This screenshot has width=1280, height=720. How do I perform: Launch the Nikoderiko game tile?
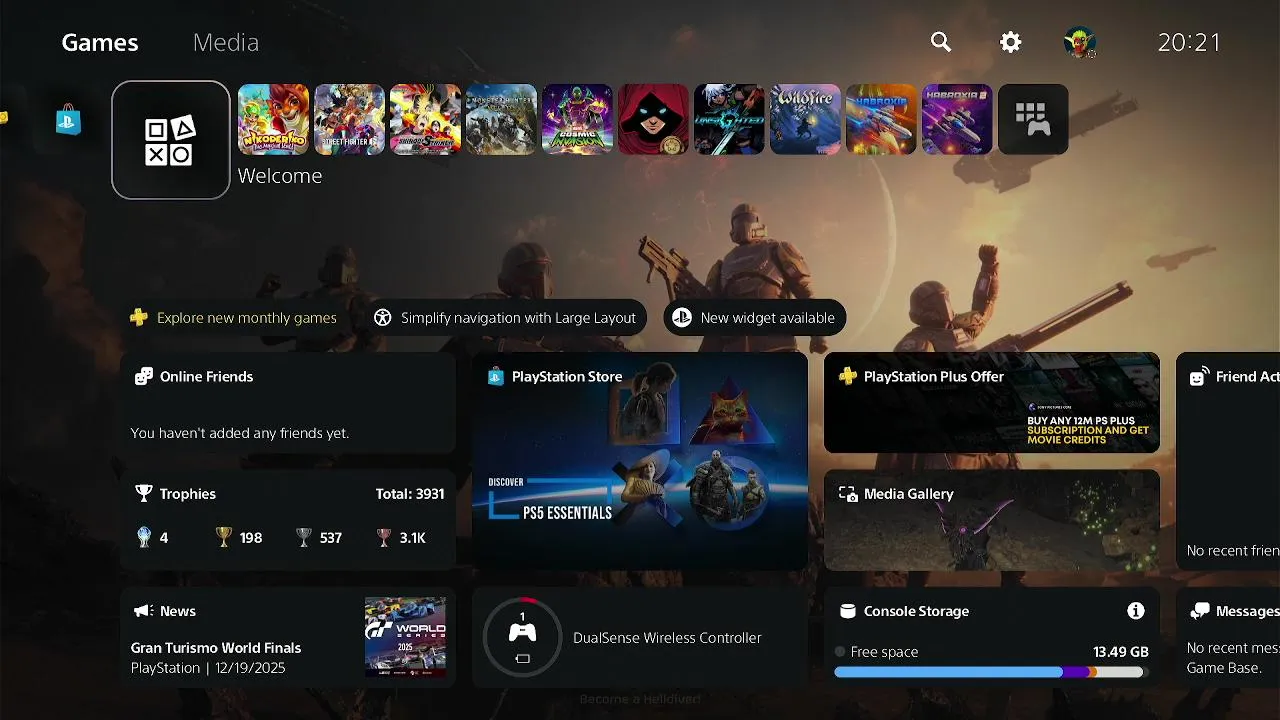click(274, 120)
